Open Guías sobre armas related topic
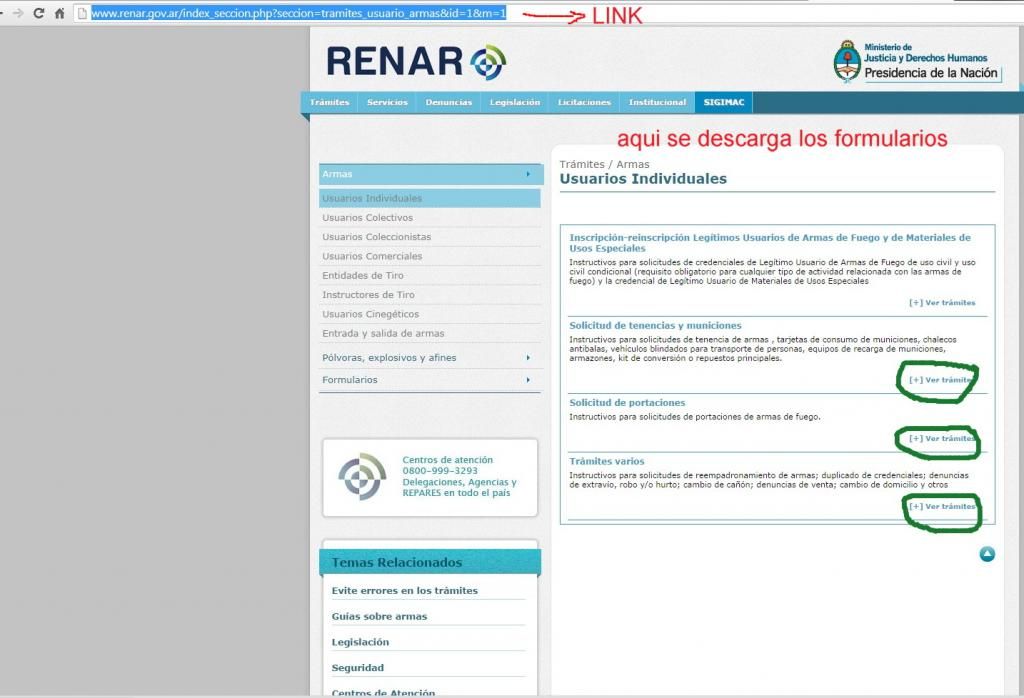This screenshot has height=698, width=1024. pyautogui.click(x=379, y=616)
